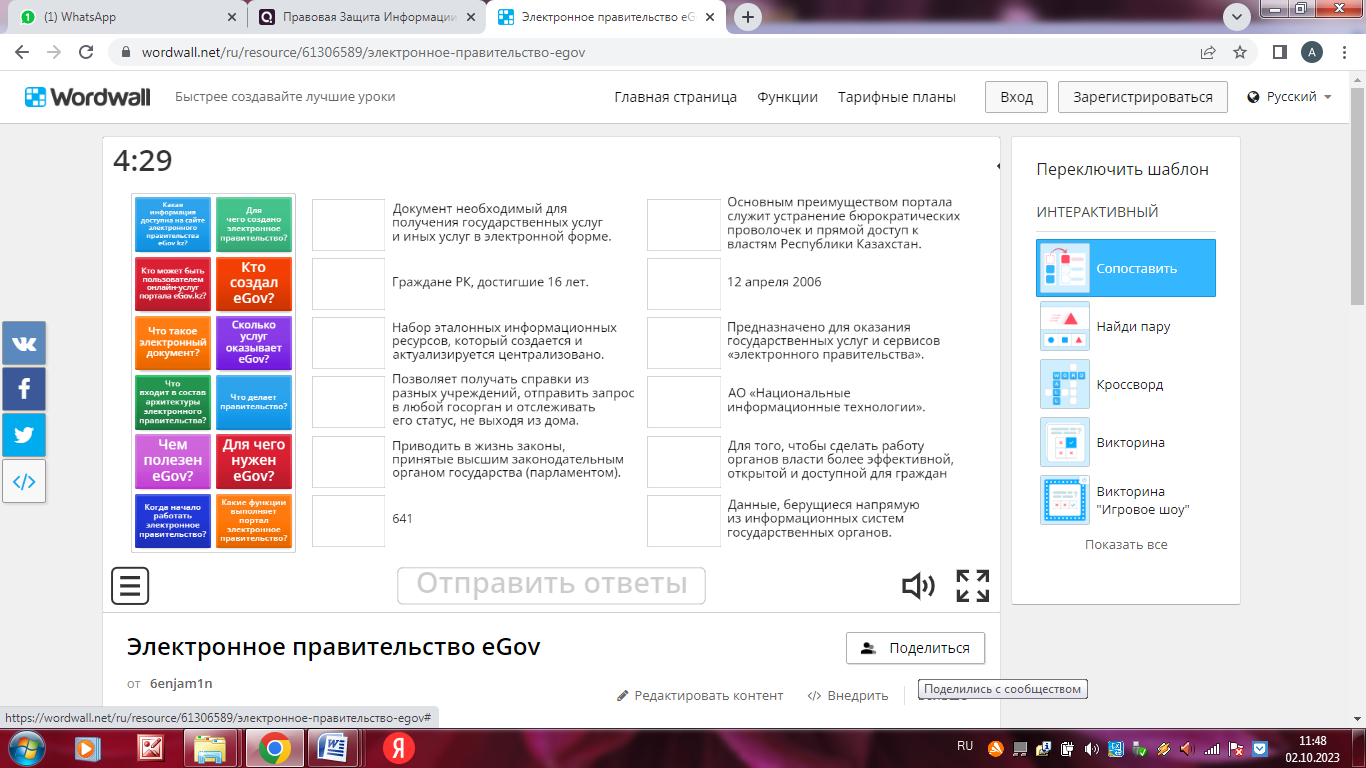1366x768 pixels.
Task: Click the Wordwall logo
Action: pos(88,97)
